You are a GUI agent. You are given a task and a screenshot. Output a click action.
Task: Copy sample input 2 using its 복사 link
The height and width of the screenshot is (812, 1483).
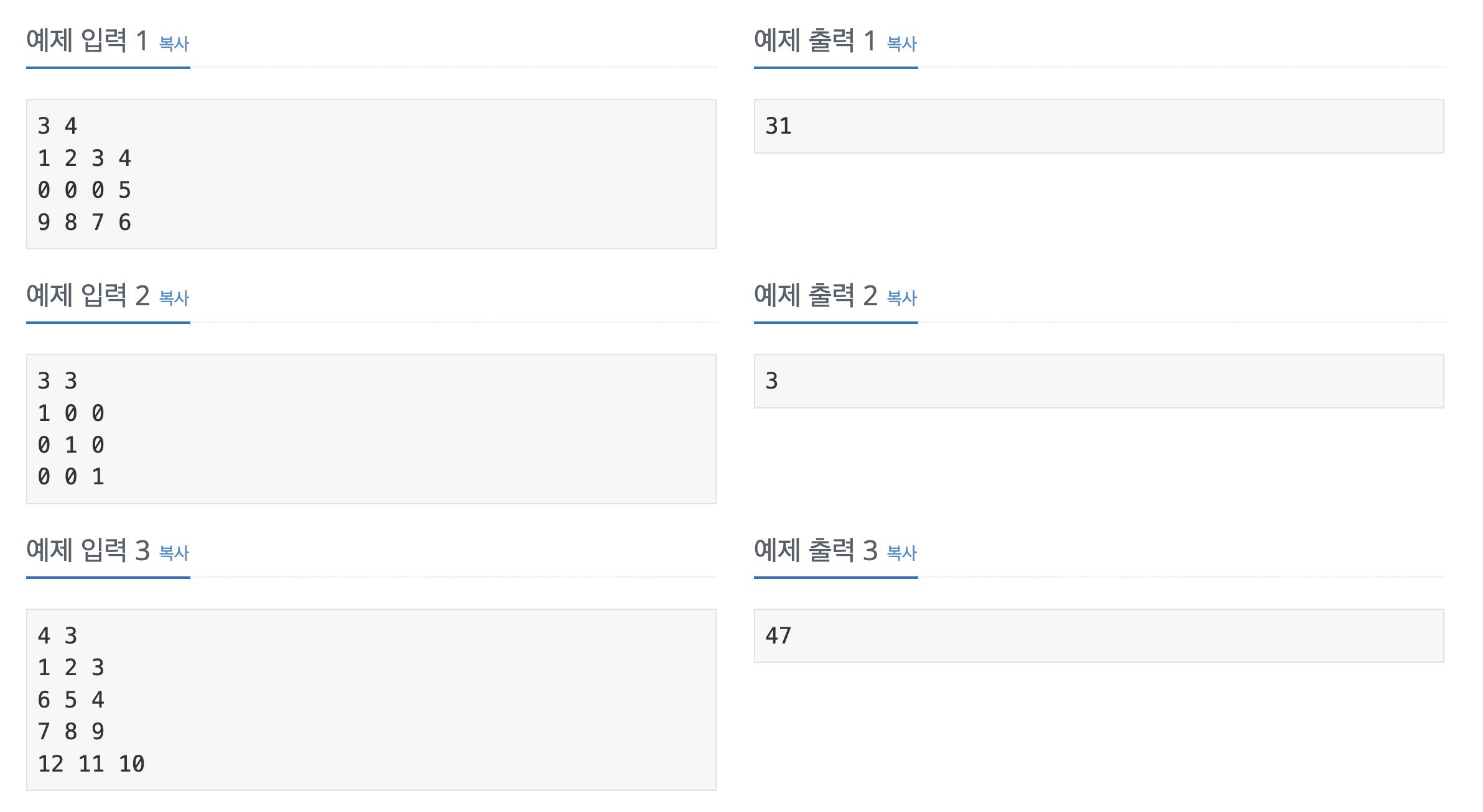tap(175, 298)
